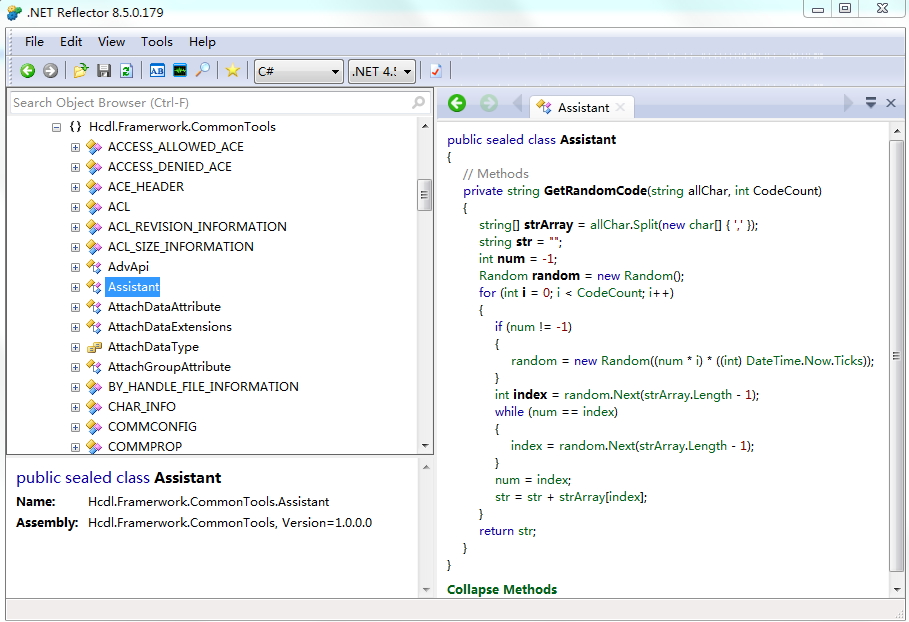Click the grey Forward toolbar arrow
Viewport: 909px width, 622px height.
click(x=50, y=71)
